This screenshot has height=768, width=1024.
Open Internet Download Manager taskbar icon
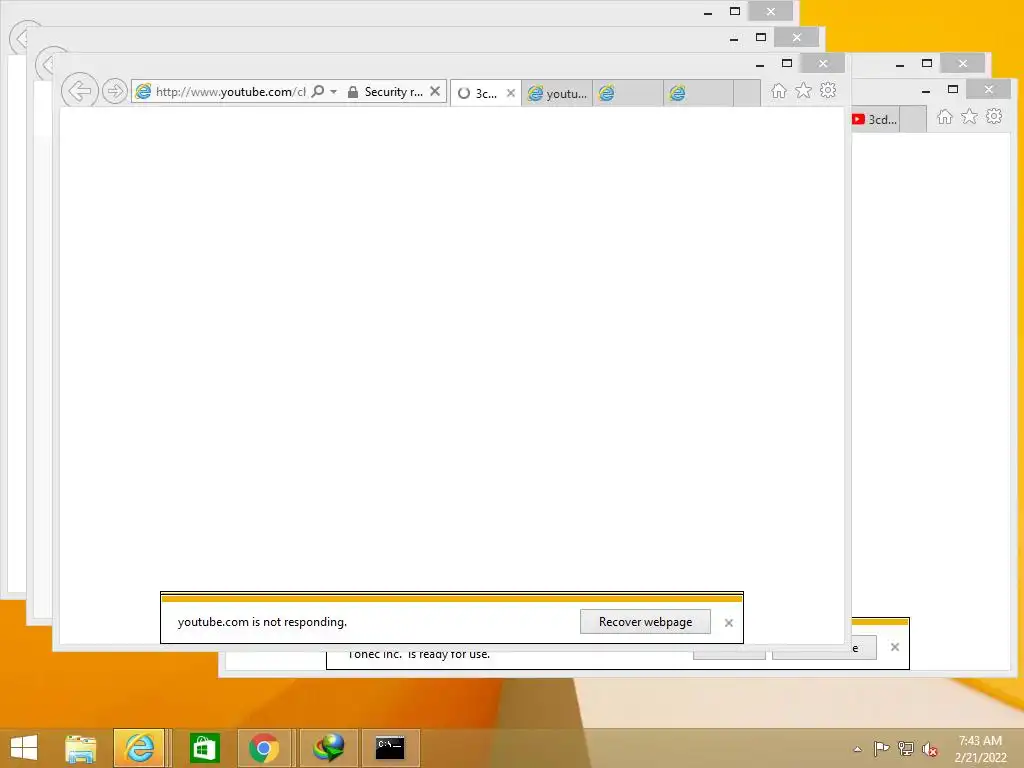[x=328, y=748]
